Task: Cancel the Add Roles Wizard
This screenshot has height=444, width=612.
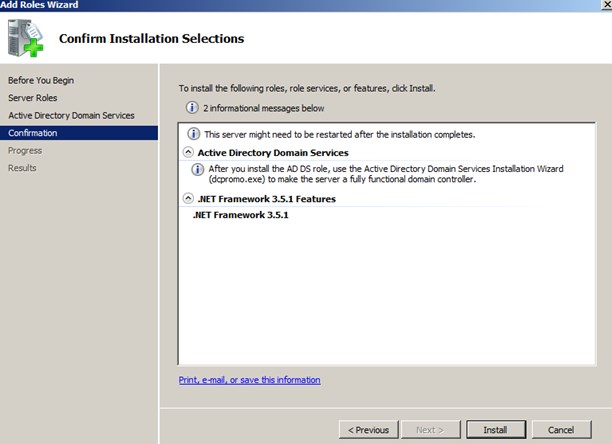Action: click(x=560, y=430)
